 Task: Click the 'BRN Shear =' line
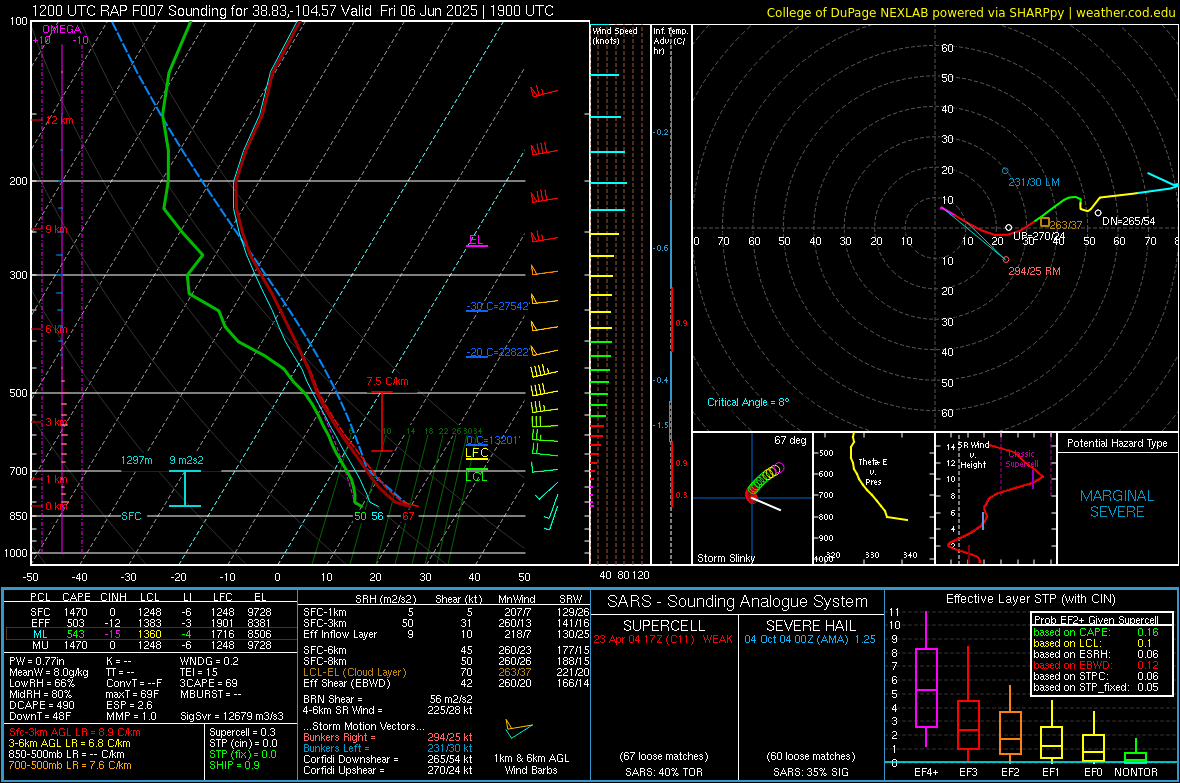388,699
